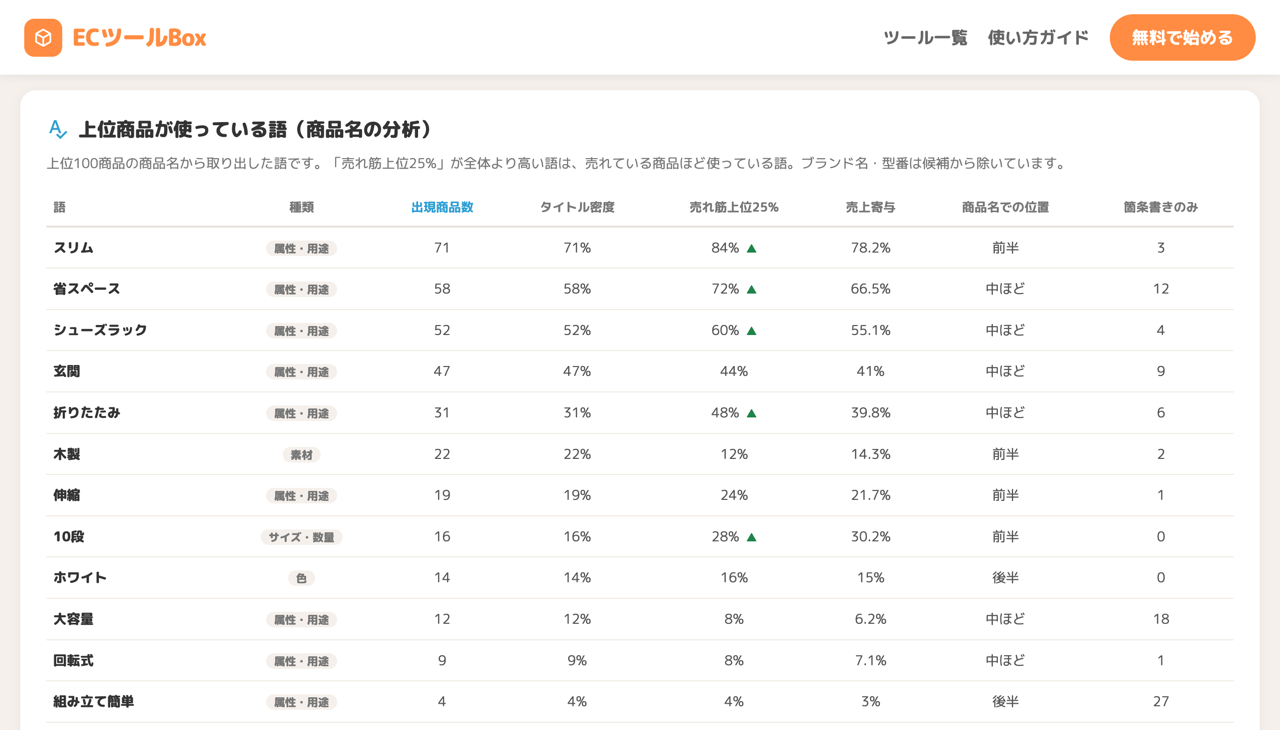The image size is (1280, 730).
Task: Open the 使い方ガイド navigation link
Action: tap(1038, 38)
